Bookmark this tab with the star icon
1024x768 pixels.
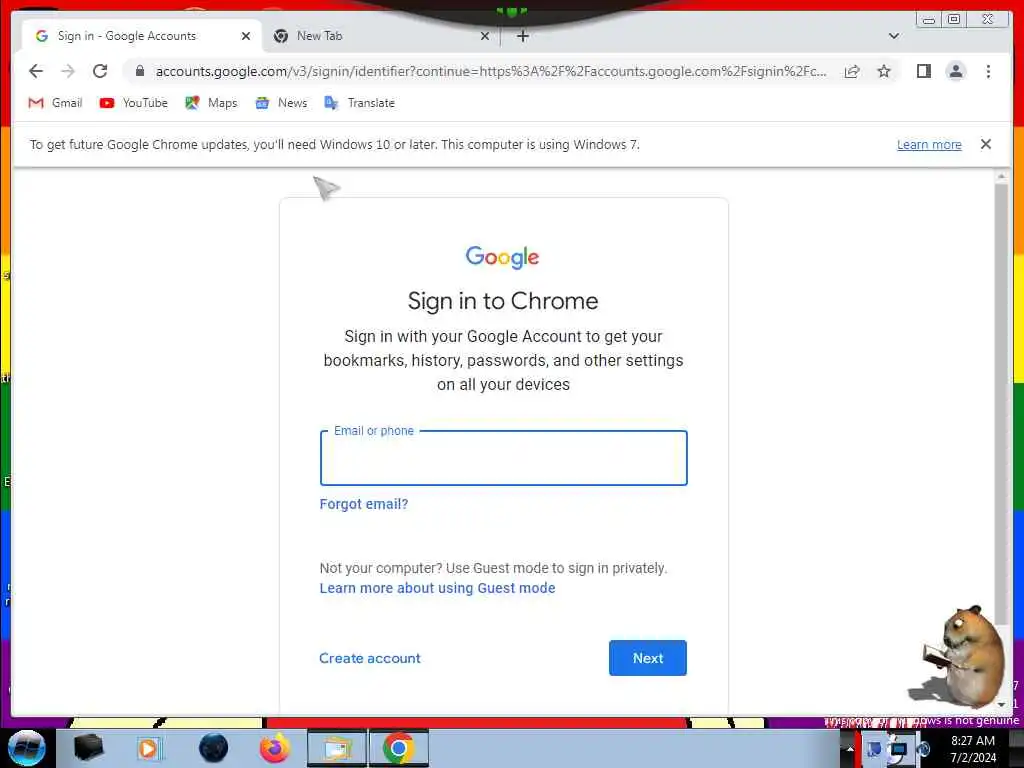884,71
